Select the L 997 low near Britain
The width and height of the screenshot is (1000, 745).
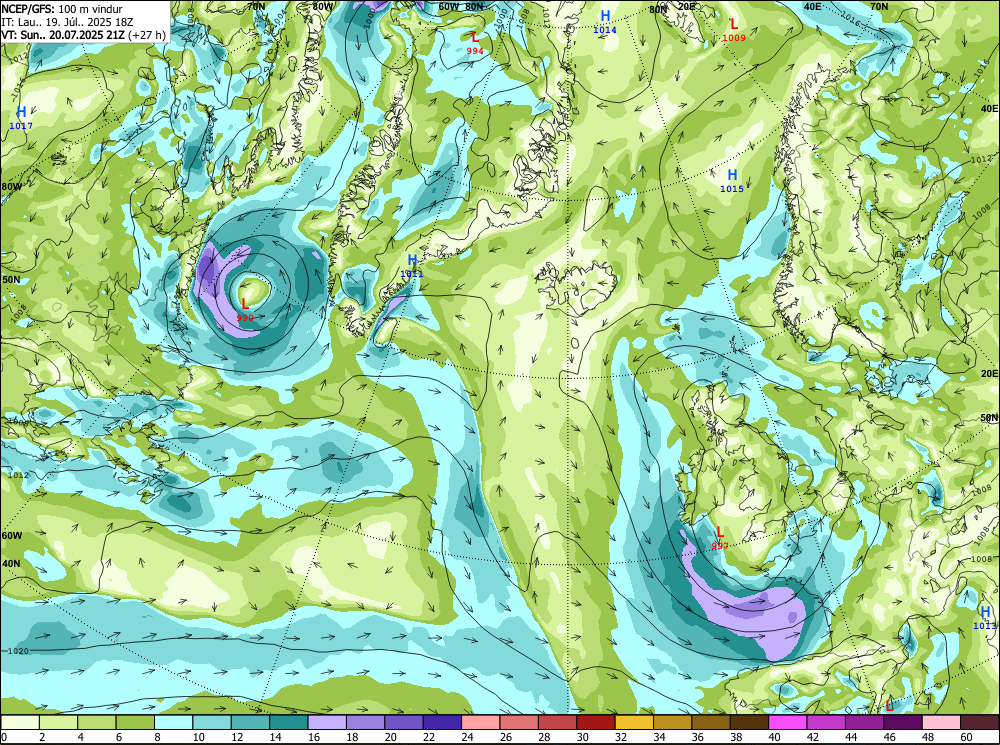click(x=720, y=538)
